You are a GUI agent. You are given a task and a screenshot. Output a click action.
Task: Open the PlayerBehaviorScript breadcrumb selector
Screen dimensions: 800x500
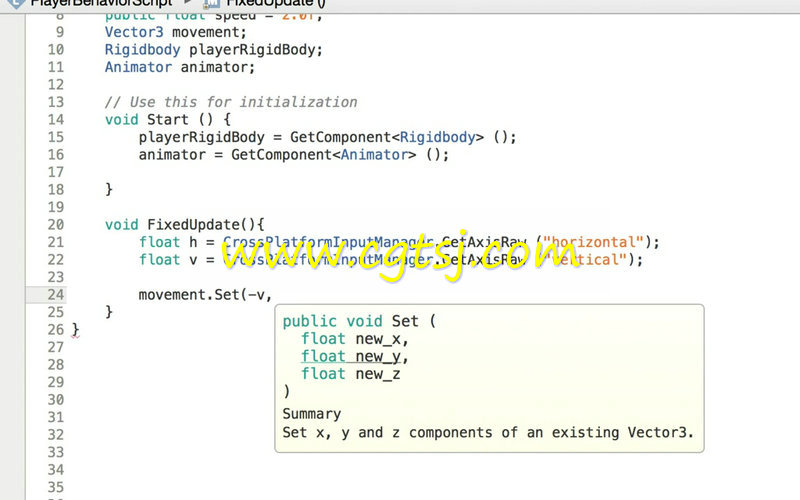[x=101, y=3]
